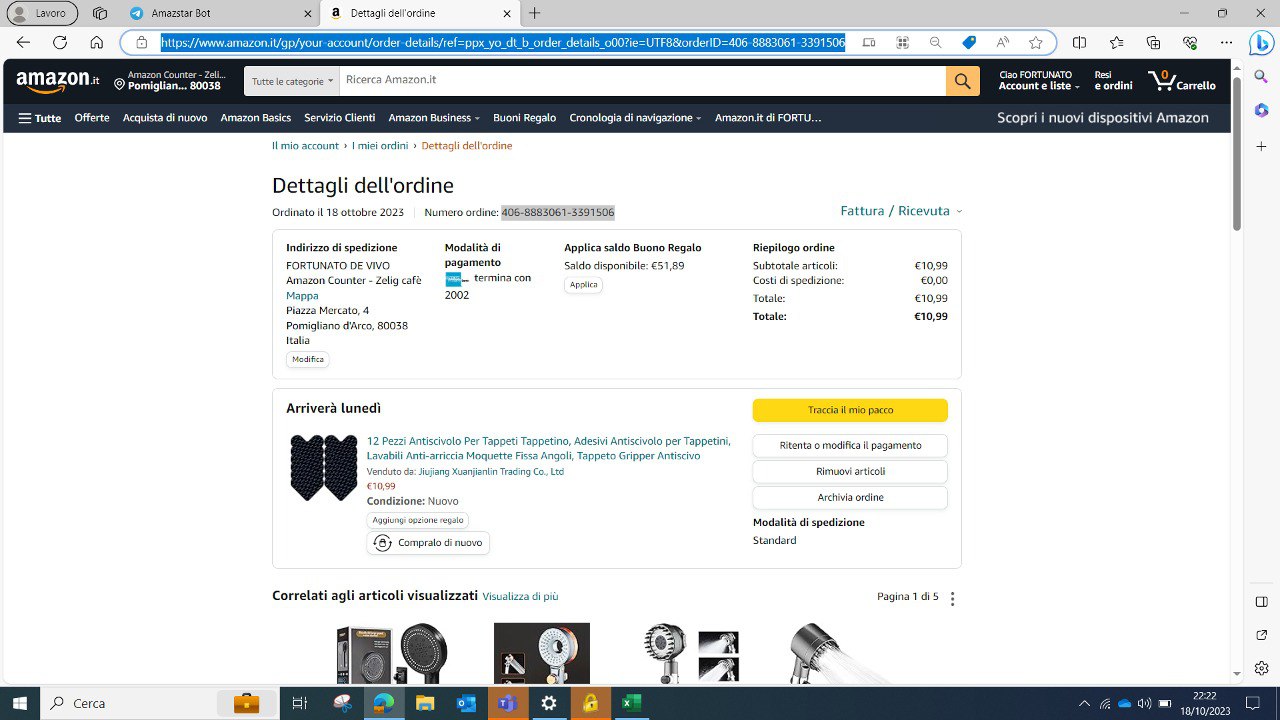Click the Traccia il mio pacco button
The image size is (1280, 720).
850,410
